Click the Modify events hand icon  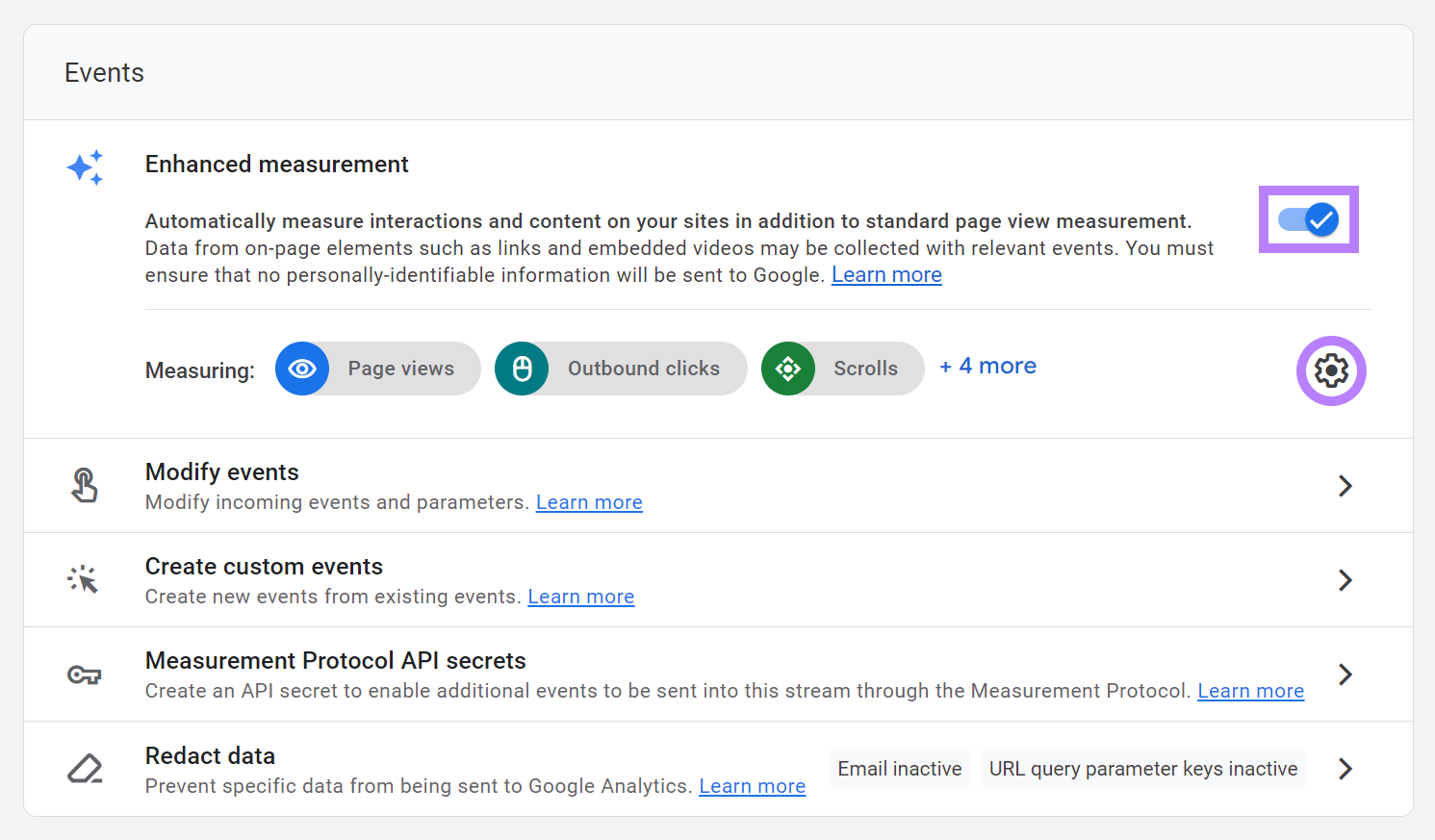(x=85, y=485)
